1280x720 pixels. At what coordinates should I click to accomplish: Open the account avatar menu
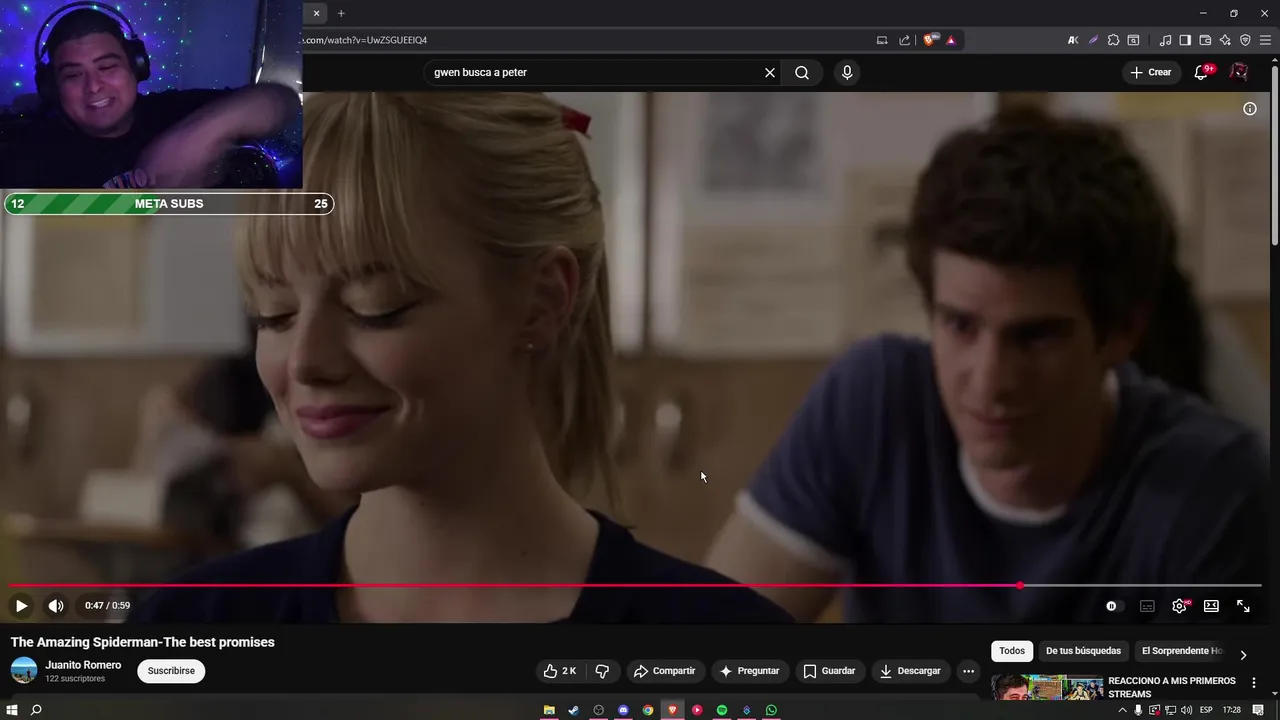[1239, 72]
